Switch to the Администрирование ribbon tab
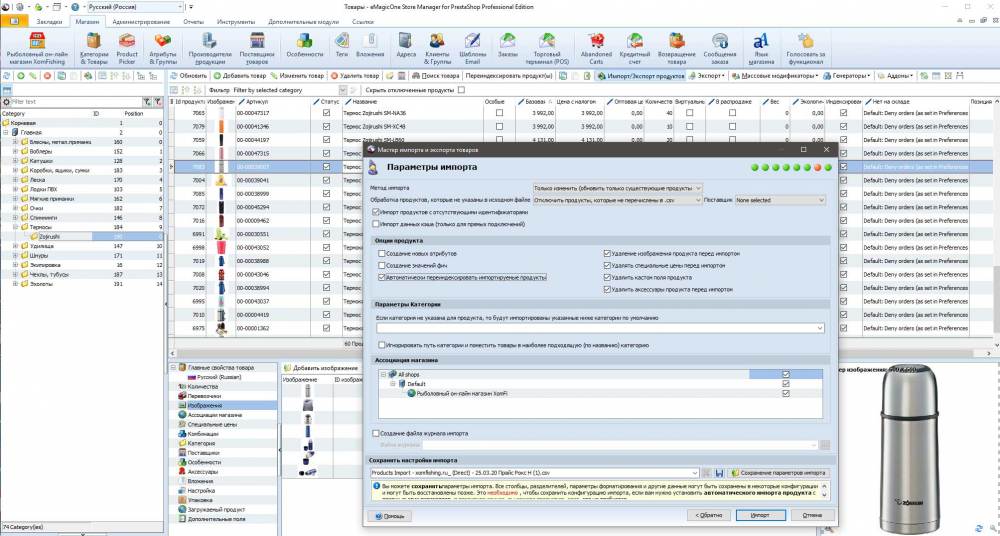The height and width of the screenshot is (536, 1000). 140,20
